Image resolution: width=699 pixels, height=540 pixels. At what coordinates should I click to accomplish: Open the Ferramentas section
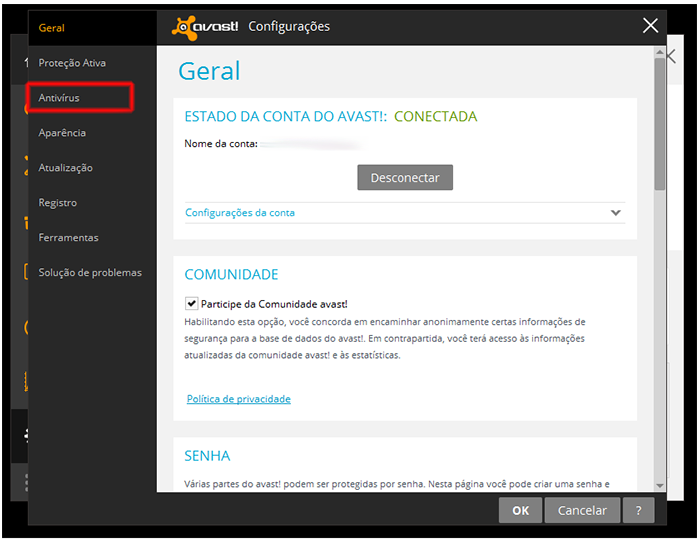pyautogui.click(x=68, y=238)
